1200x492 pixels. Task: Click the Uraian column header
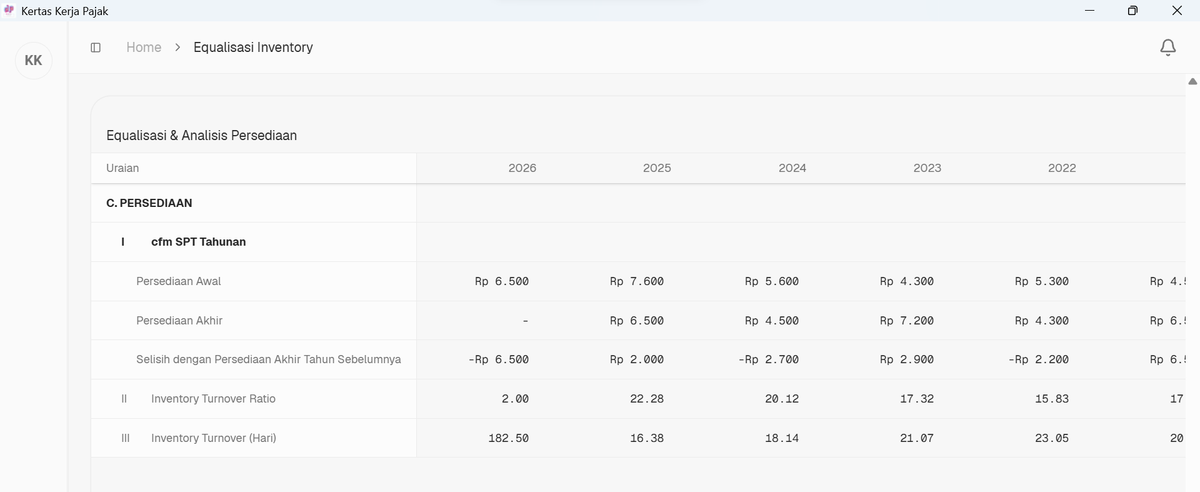123,168
